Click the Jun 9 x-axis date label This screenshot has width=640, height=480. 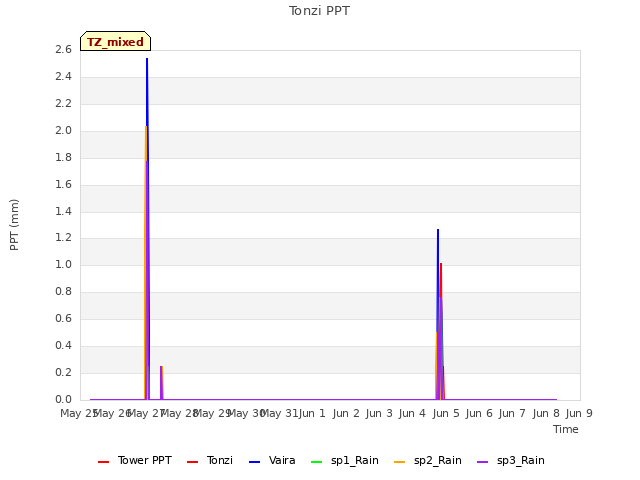pyautogui.click(x=579, y=413)
